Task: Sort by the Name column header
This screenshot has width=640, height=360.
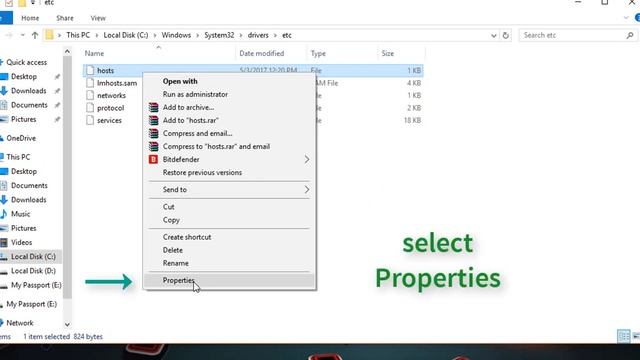Action: (x=94, y=53)
